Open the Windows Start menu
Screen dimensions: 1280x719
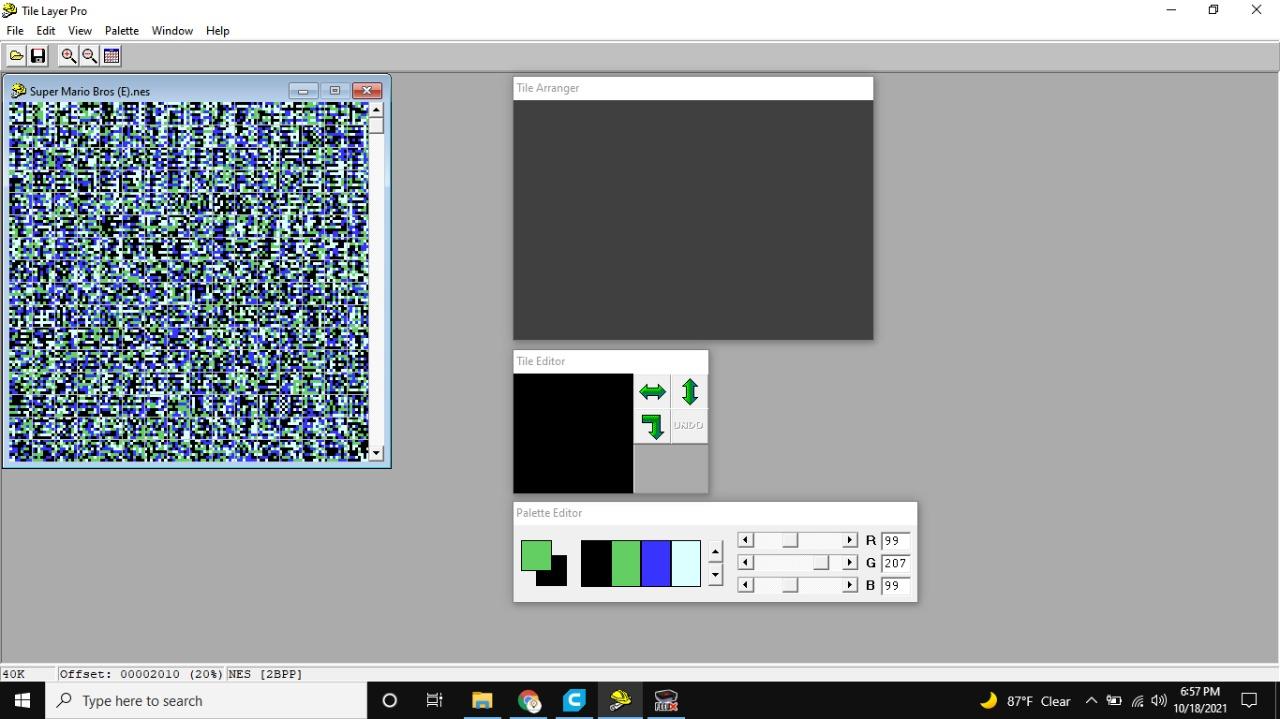pyautogui.click(x=22, y=700)
